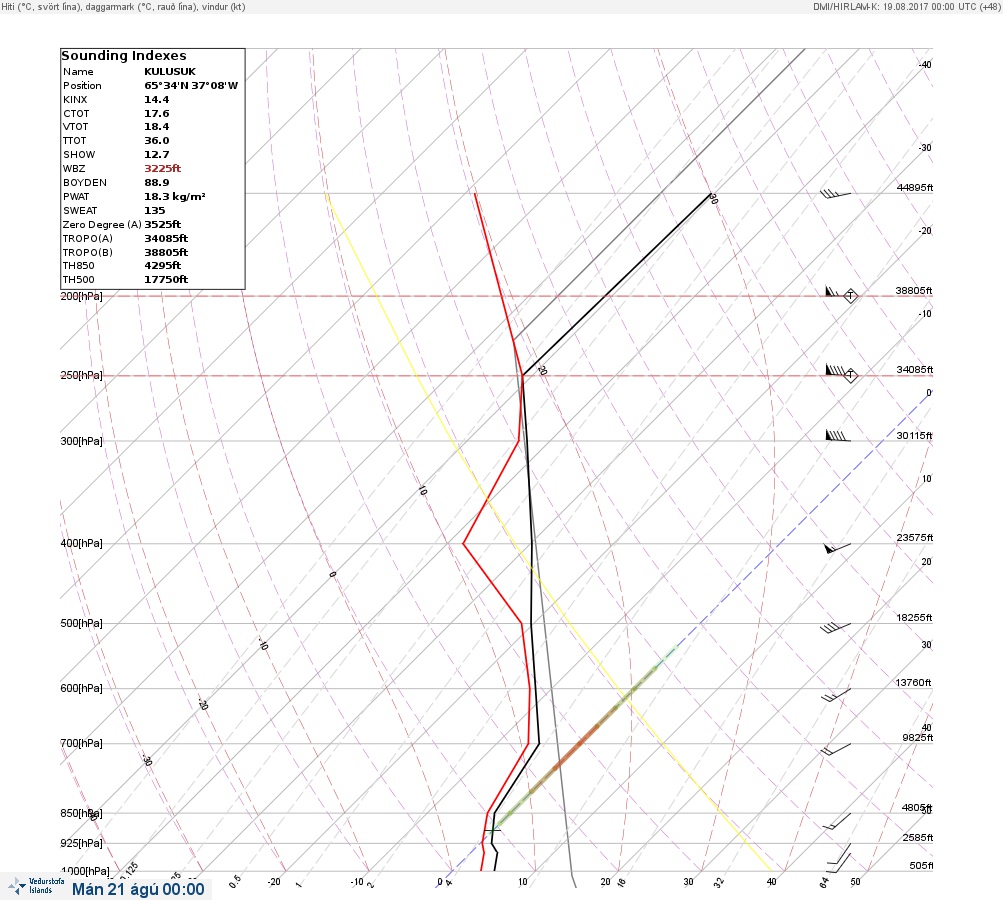The image size is (1003, 900).
Task: Click the 50 temperature label on bottom axis
Action: [855, 881]
